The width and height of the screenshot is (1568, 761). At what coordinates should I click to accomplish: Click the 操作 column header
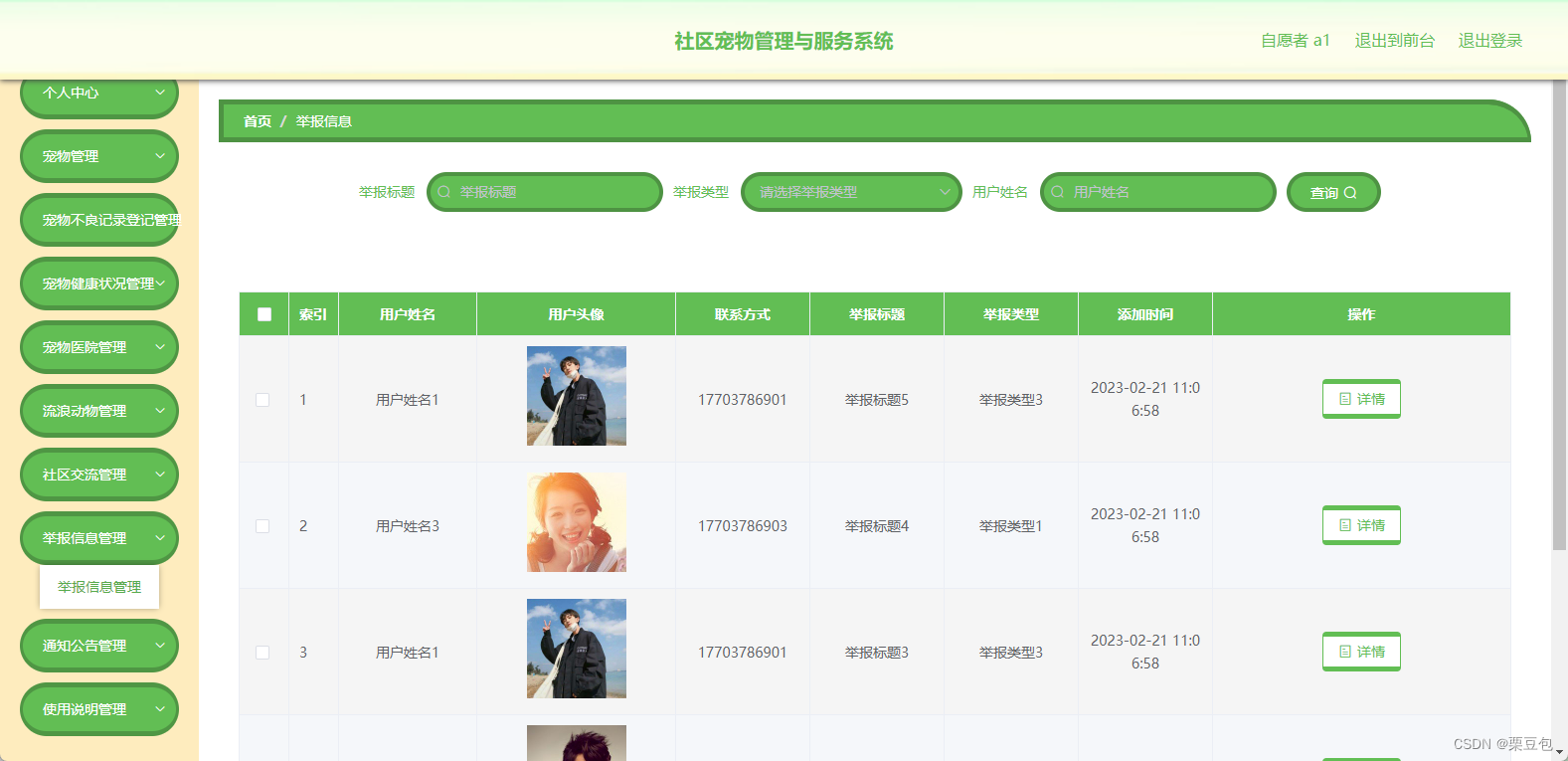coord(1361,314)
